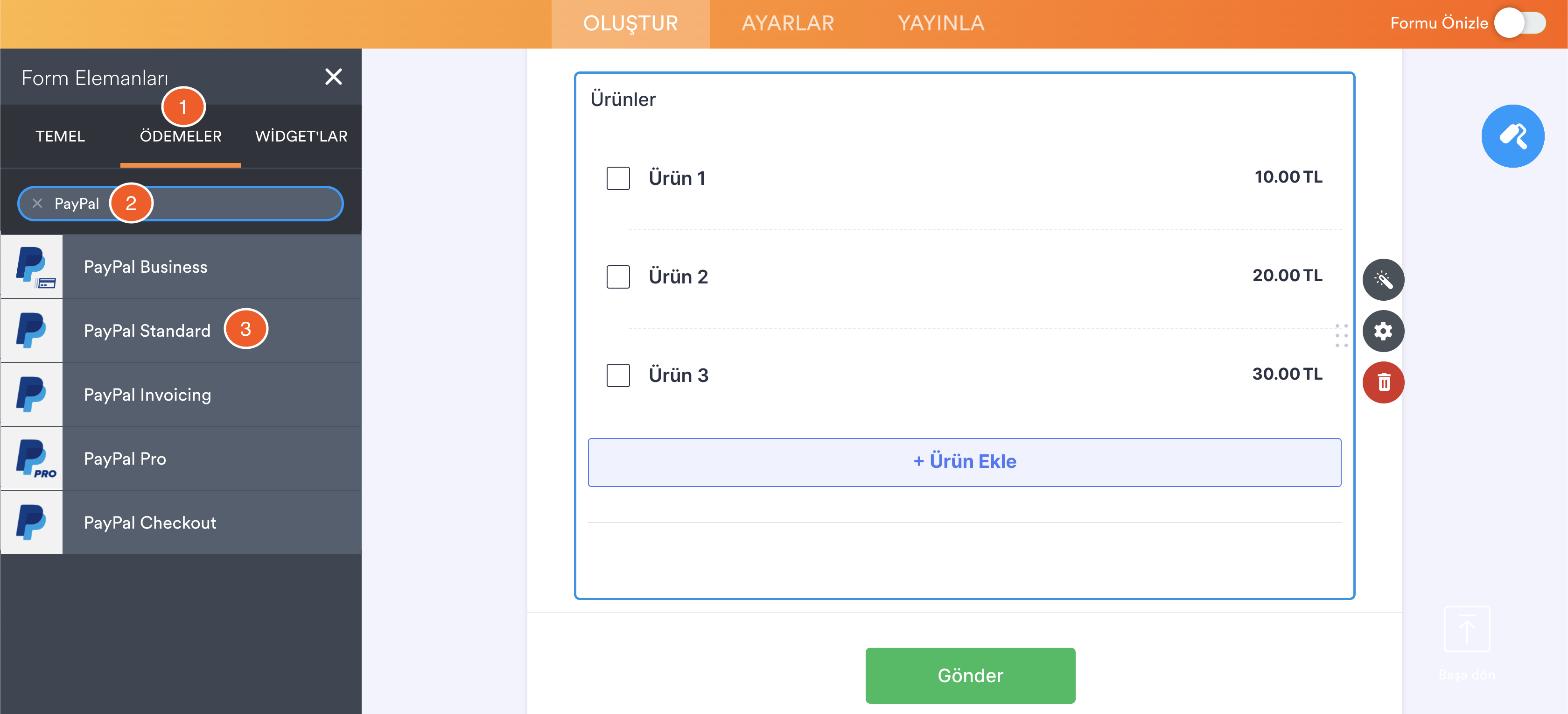Open the WİDGET'LAR tab

click(x=301, y=136)
